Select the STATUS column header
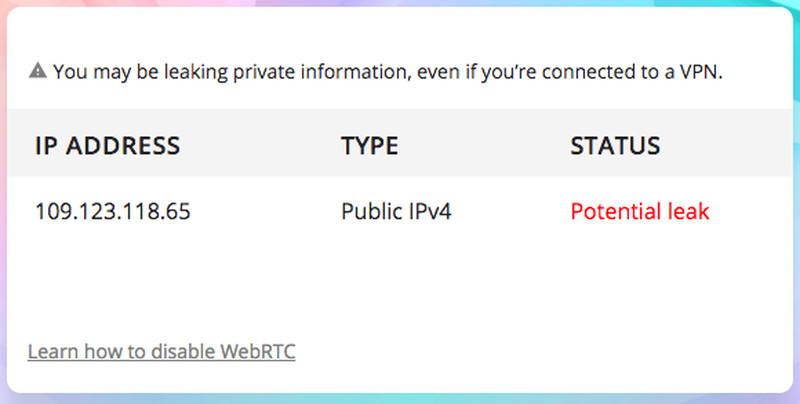 pyautogui.click(x=615, y=146)
